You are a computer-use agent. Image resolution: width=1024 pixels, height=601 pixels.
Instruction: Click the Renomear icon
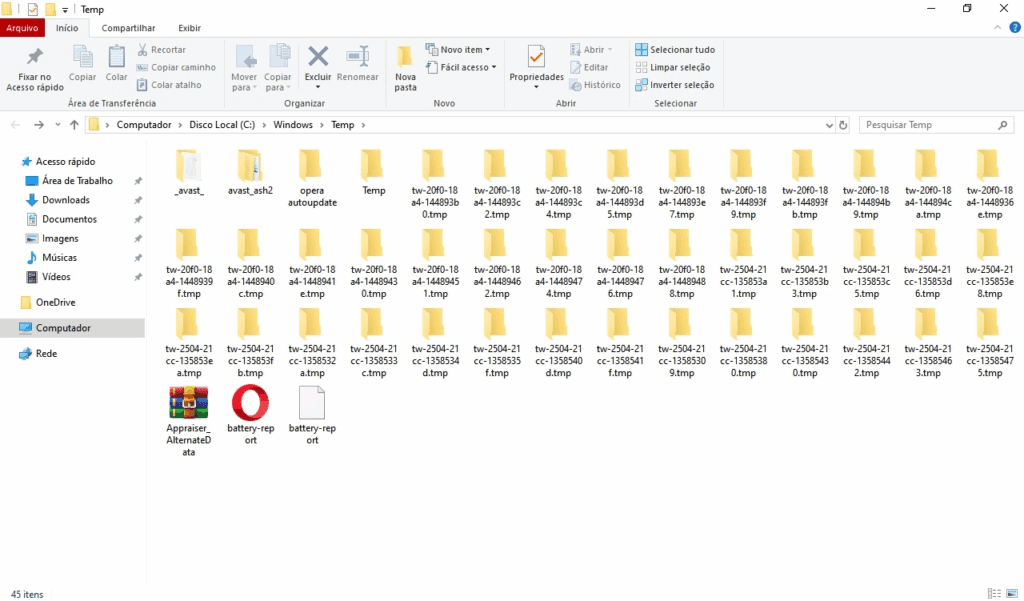tap(358, 62)
